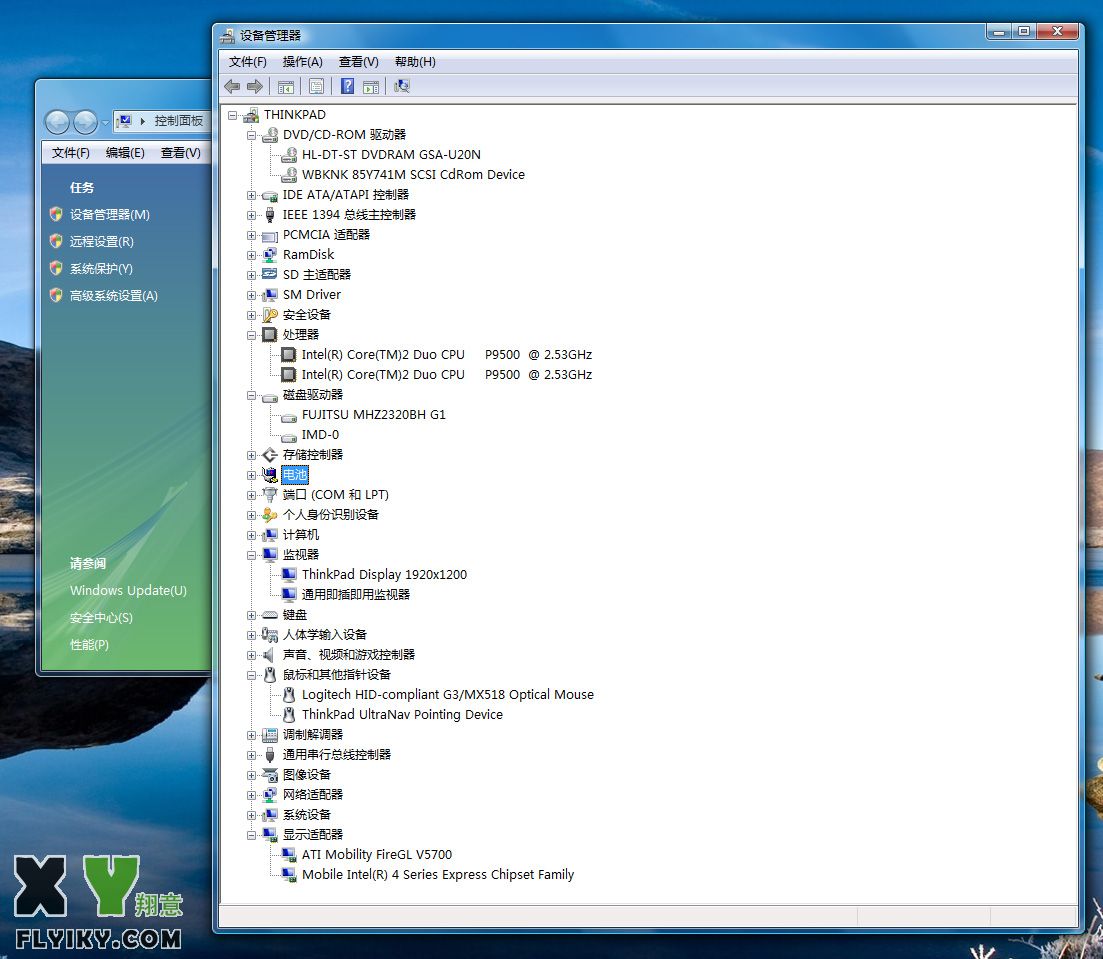The width and height of the screenshot is (1103, 959).
Task: Scan for hardware changes toolbar icon
Action: 402,87
